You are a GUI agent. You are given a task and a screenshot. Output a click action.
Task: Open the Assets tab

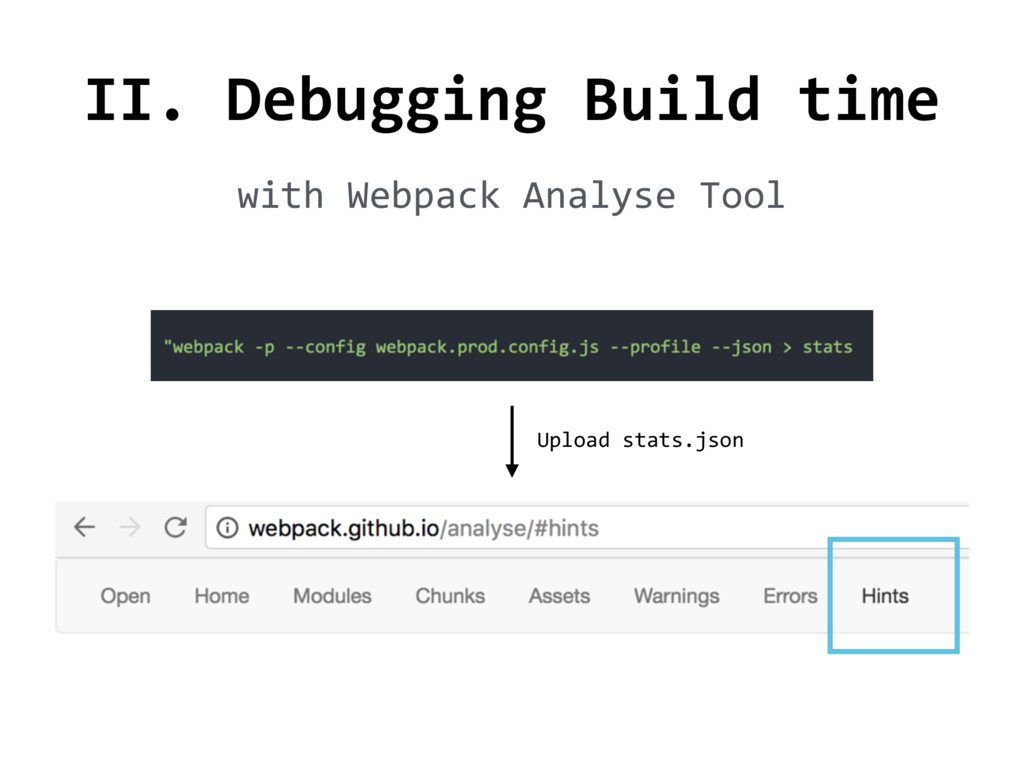pyautogui.click(x=559, y=596)
